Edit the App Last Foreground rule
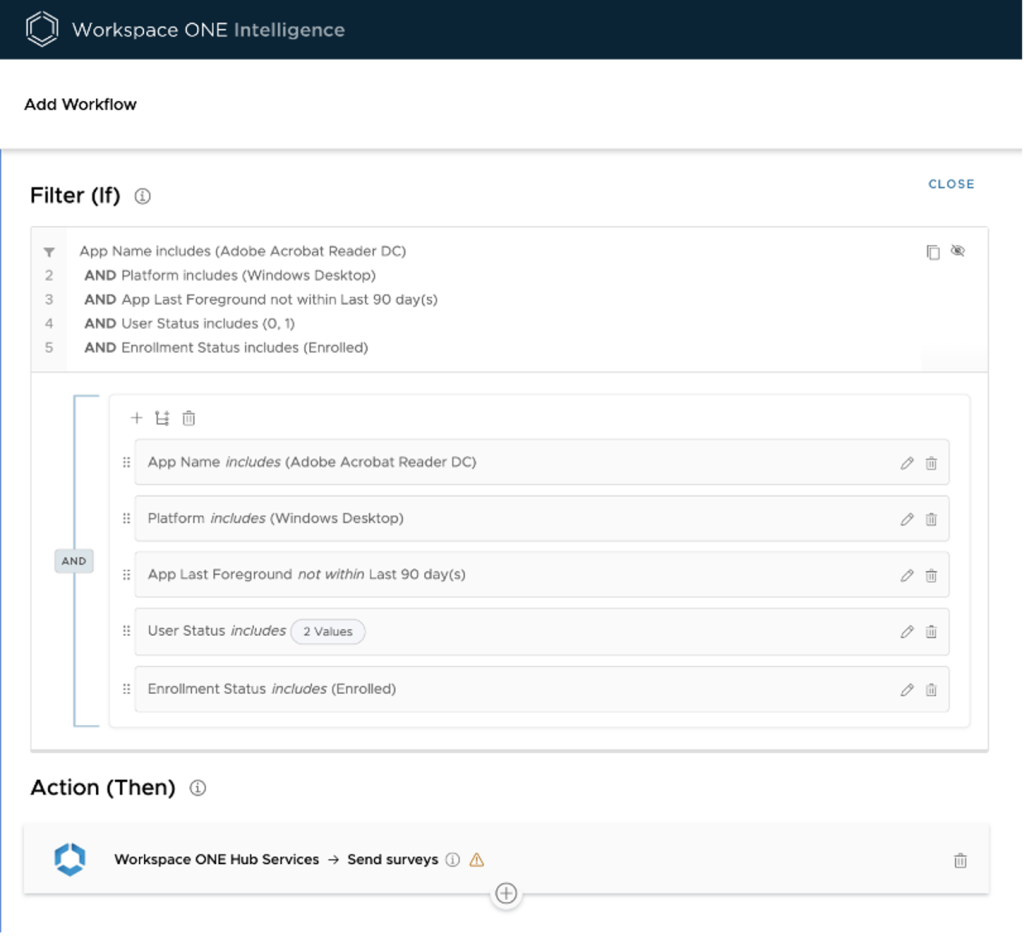 (x=907, y=575)
